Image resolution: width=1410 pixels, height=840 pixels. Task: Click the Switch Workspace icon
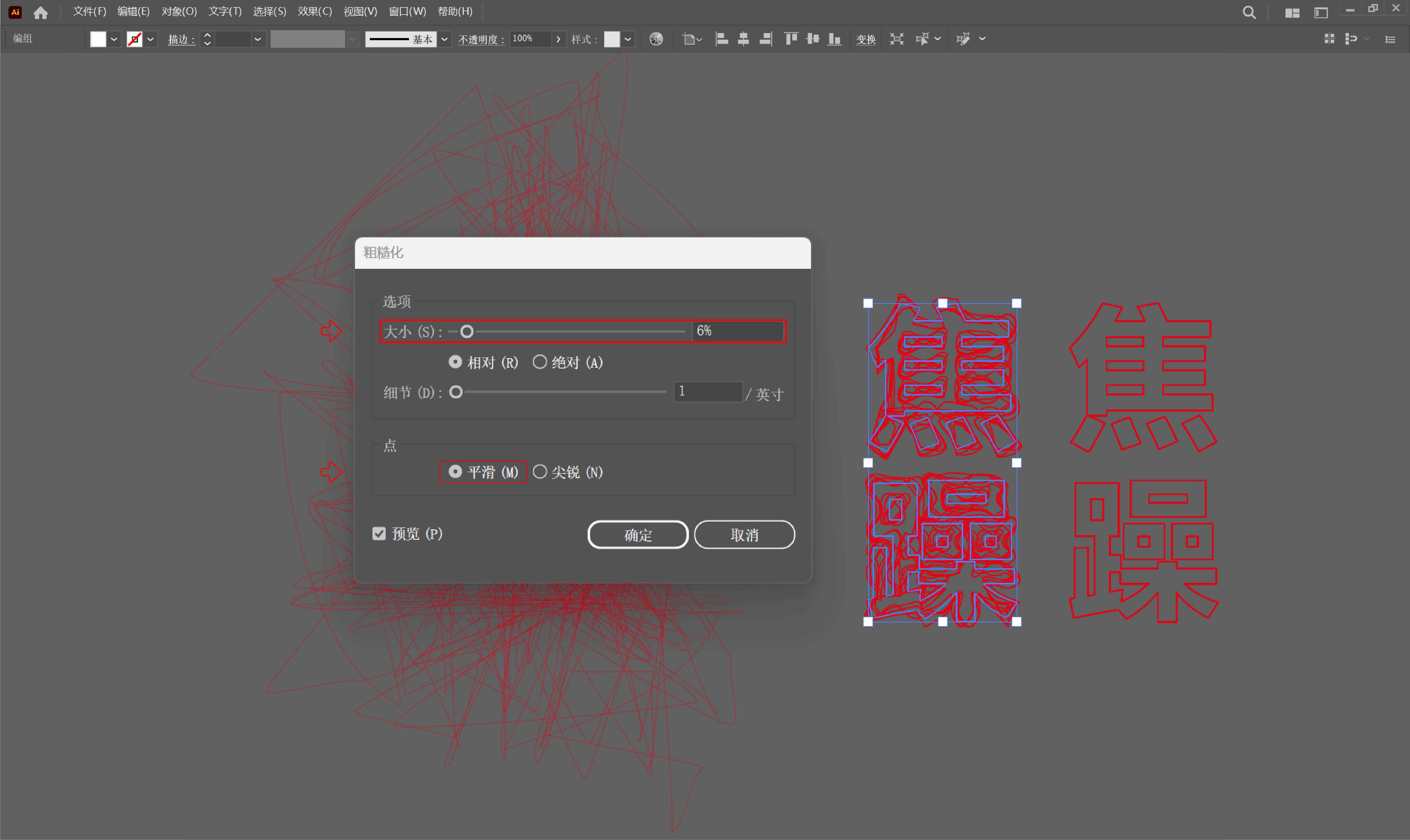click(1321, 12)
